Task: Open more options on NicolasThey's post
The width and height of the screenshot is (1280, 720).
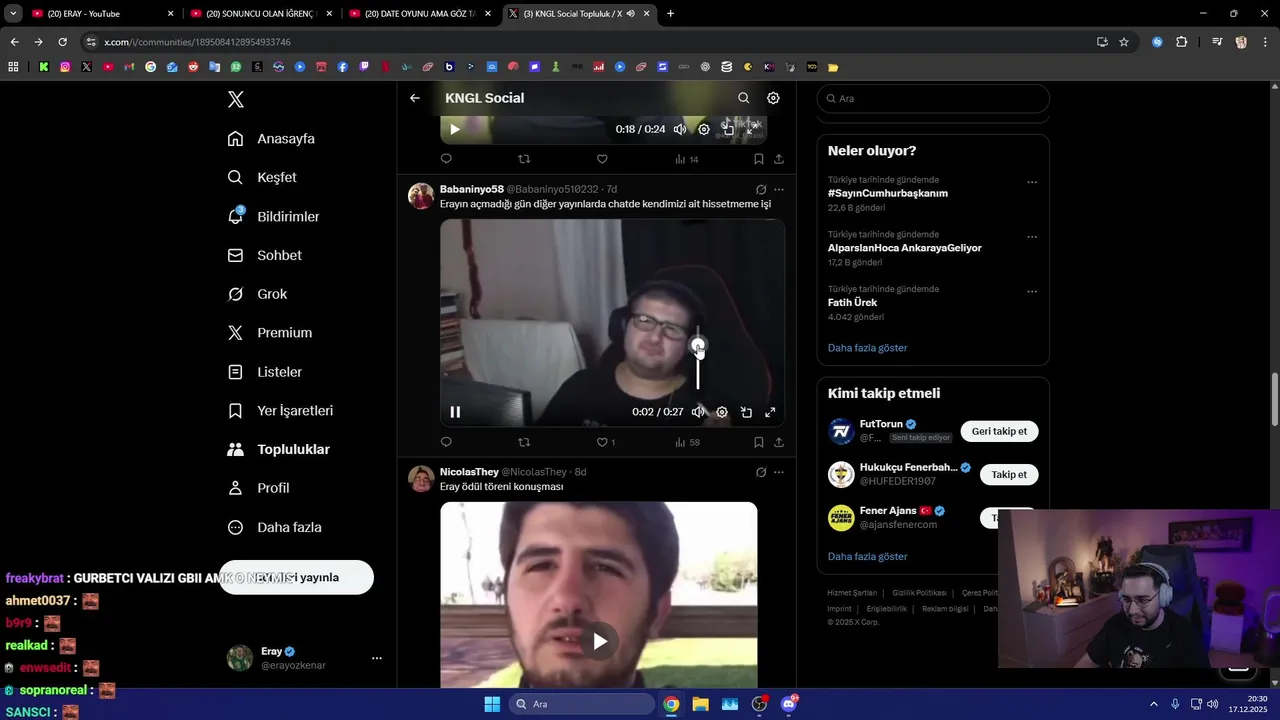Action: pyautogui.click(x=779, y=472)
